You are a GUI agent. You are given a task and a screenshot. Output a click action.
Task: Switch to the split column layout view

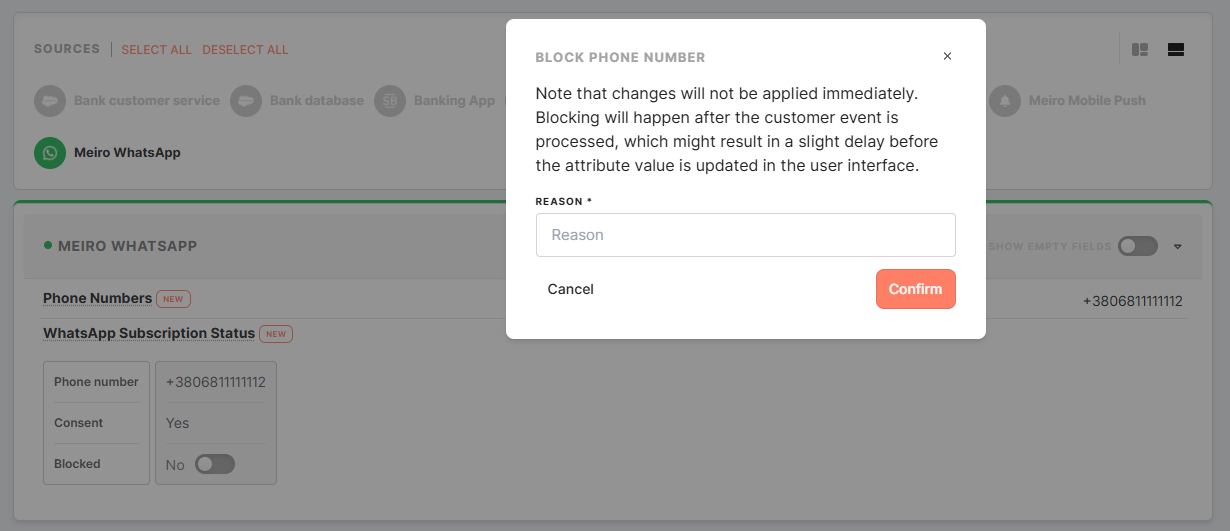(x=1139, y=50)
